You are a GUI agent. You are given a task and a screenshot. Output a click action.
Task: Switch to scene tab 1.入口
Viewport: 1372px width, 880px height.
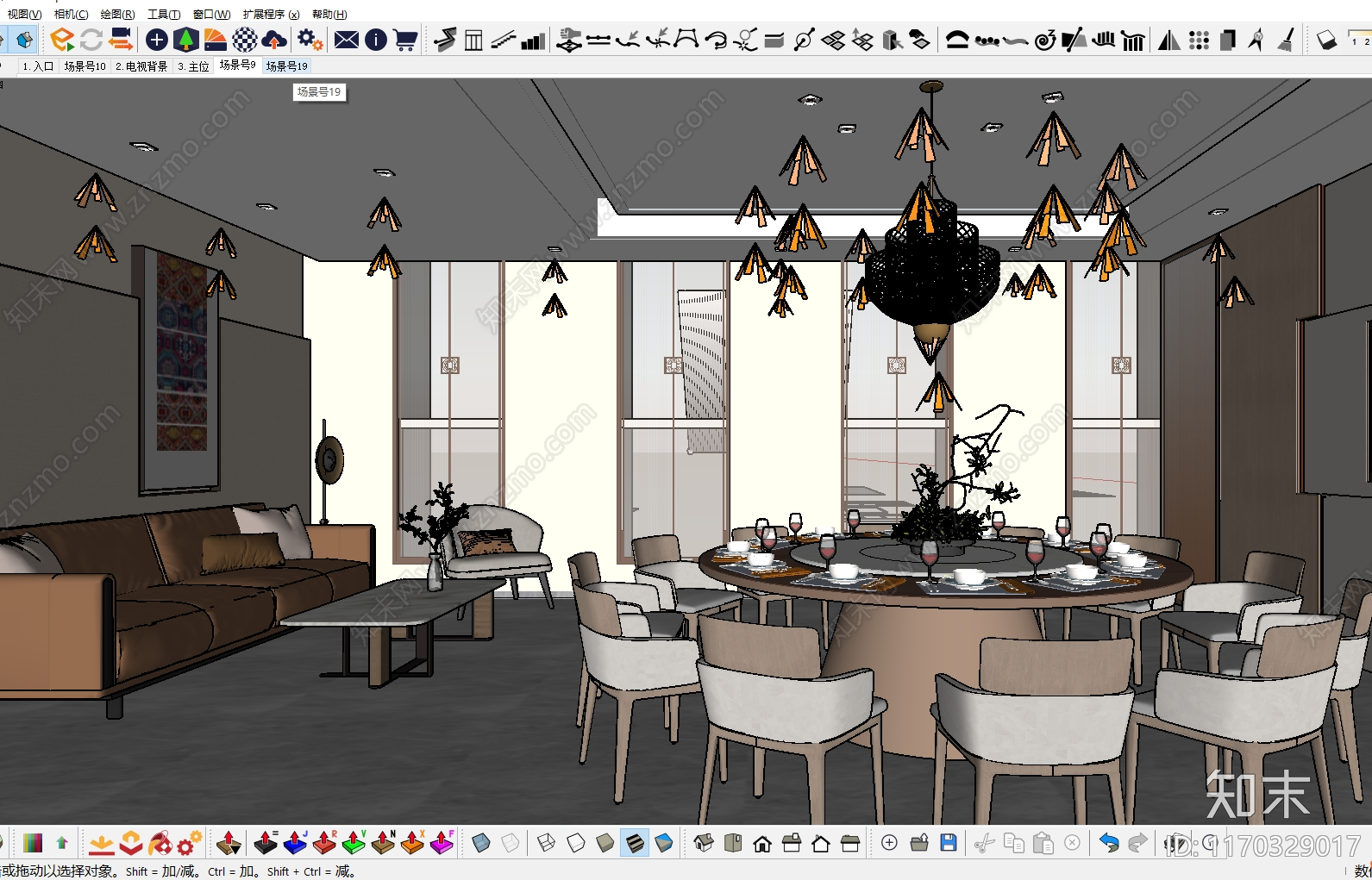pyautogui.click(x=39, y=66)
